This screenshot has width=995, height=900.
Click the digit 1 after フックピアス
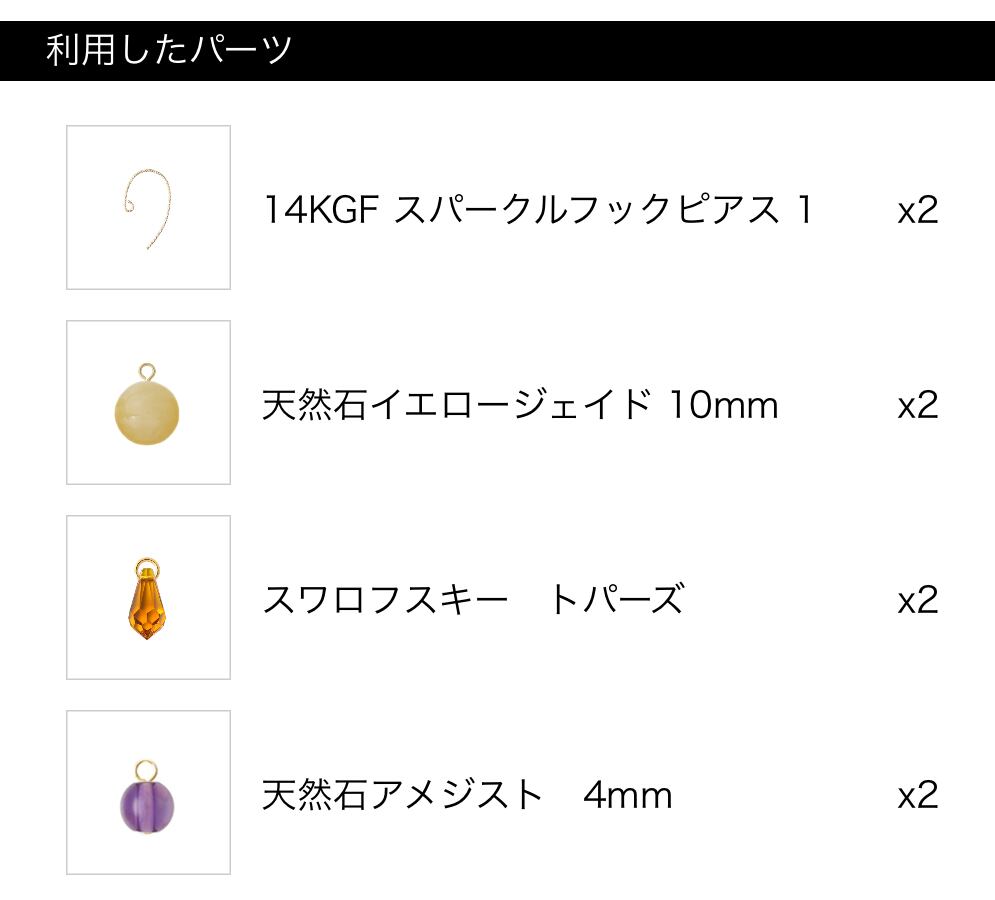coord(803,210)
